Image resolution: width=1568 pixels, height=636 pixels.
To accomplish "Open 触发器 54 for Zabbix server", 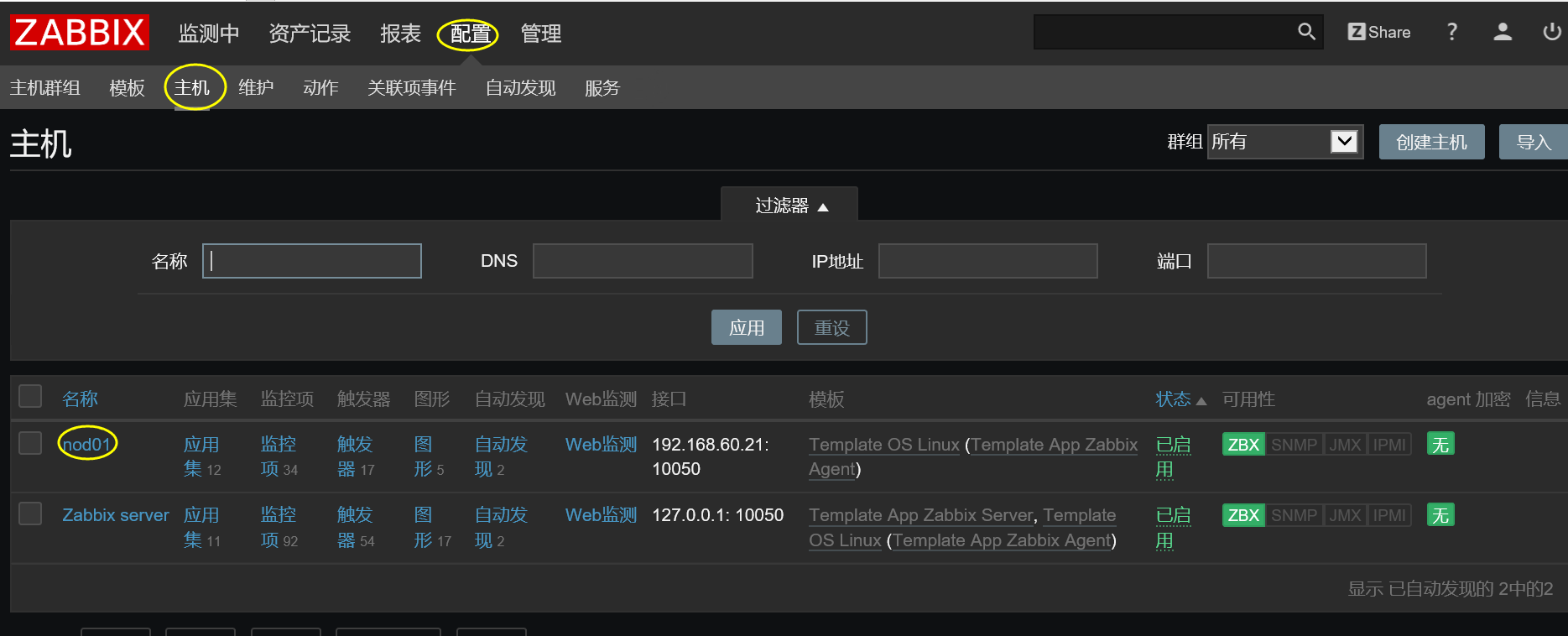I will pos(356,528).
